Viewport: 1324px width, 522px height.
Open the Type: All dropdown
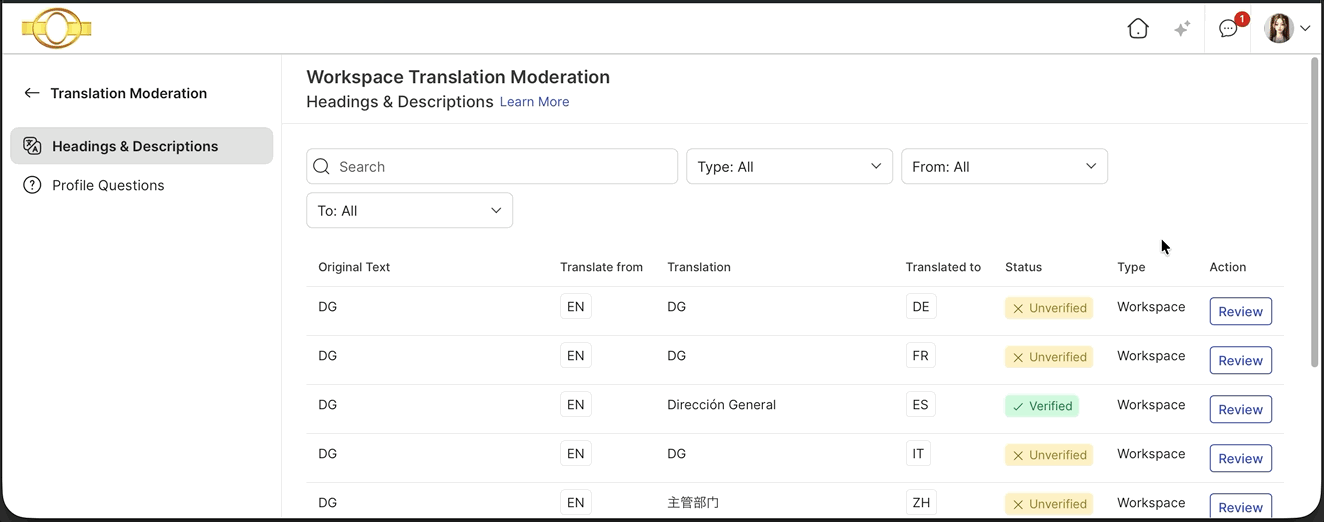pyautogui.click(x=789, y=167)
